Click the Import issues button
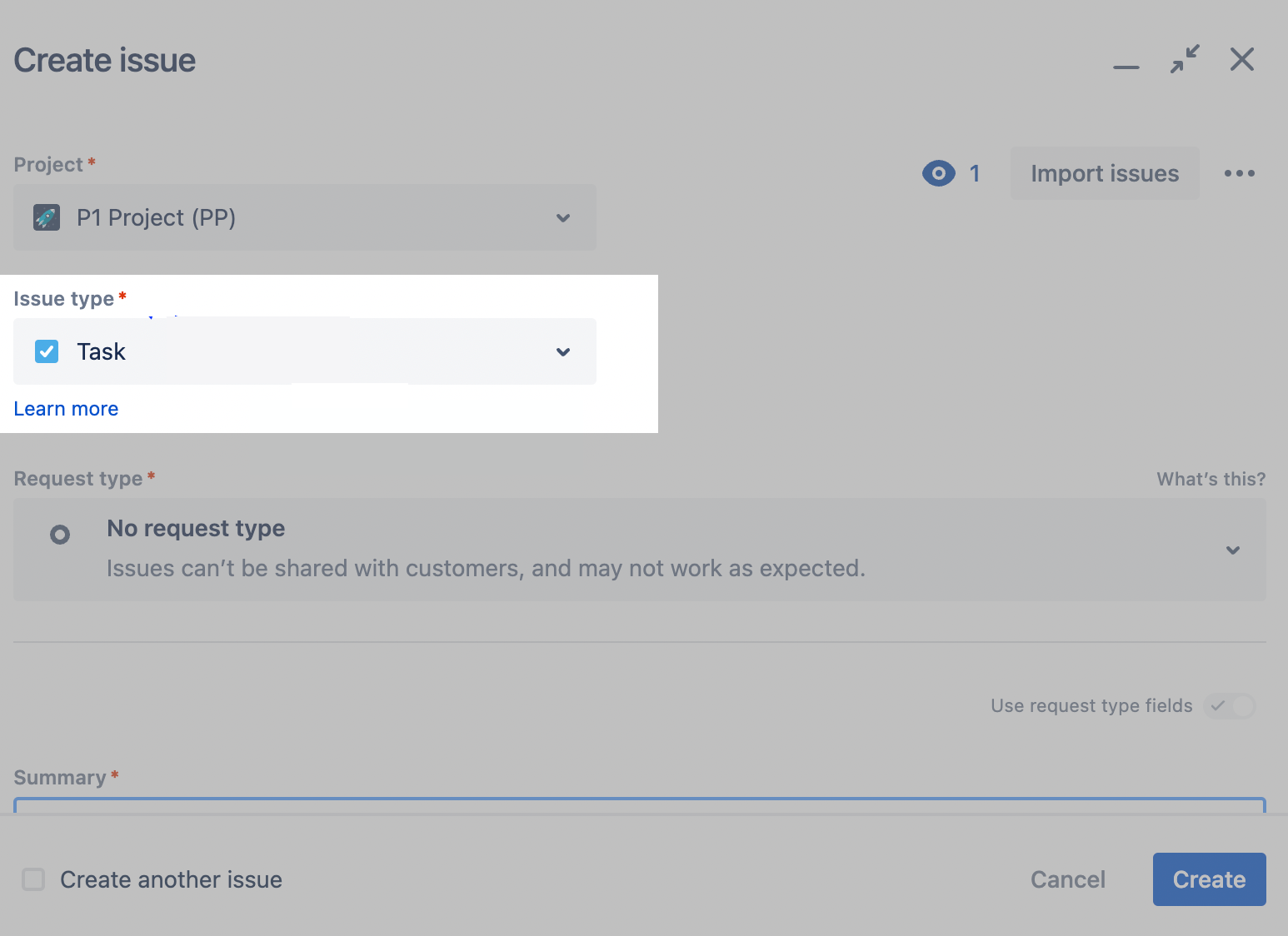This screenshot has height=936, width=1288. 1104,173
